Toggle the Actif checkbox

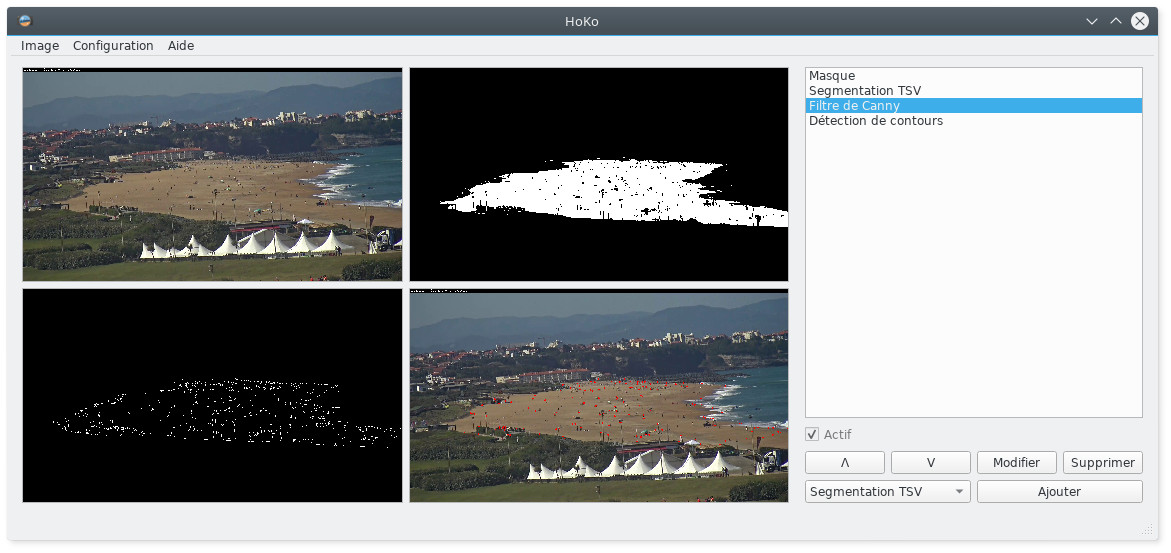click(x=812, y=435)
